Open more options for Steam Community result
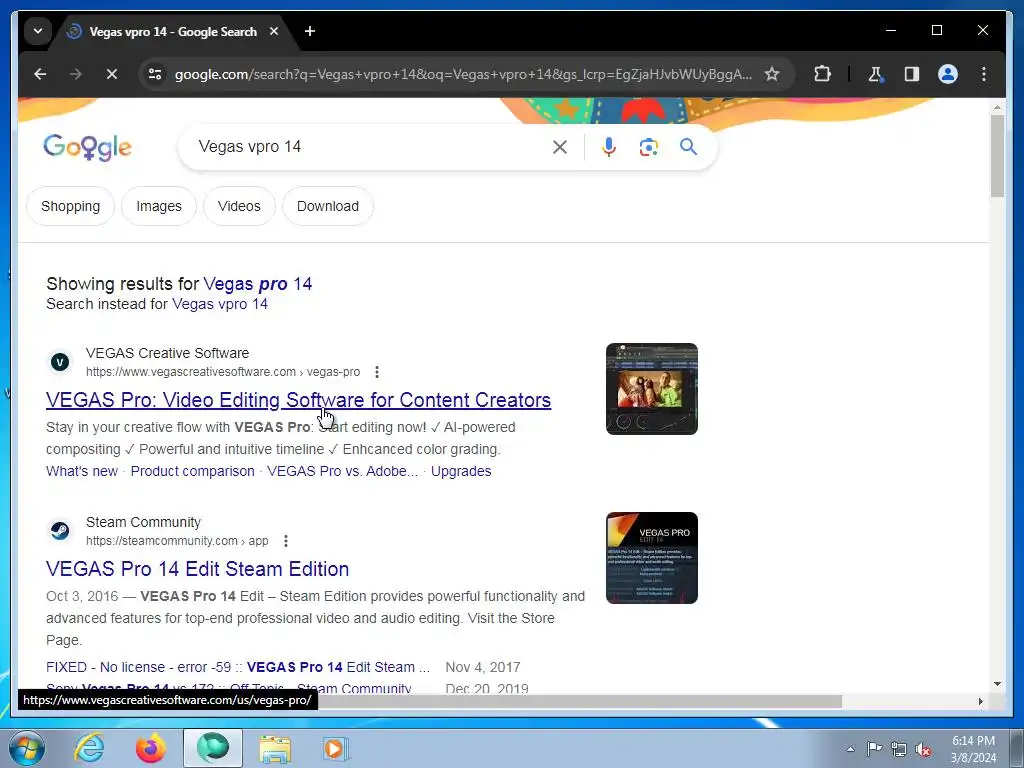The height and width of the screenshot is (768, 1024). tap(285, 541)
